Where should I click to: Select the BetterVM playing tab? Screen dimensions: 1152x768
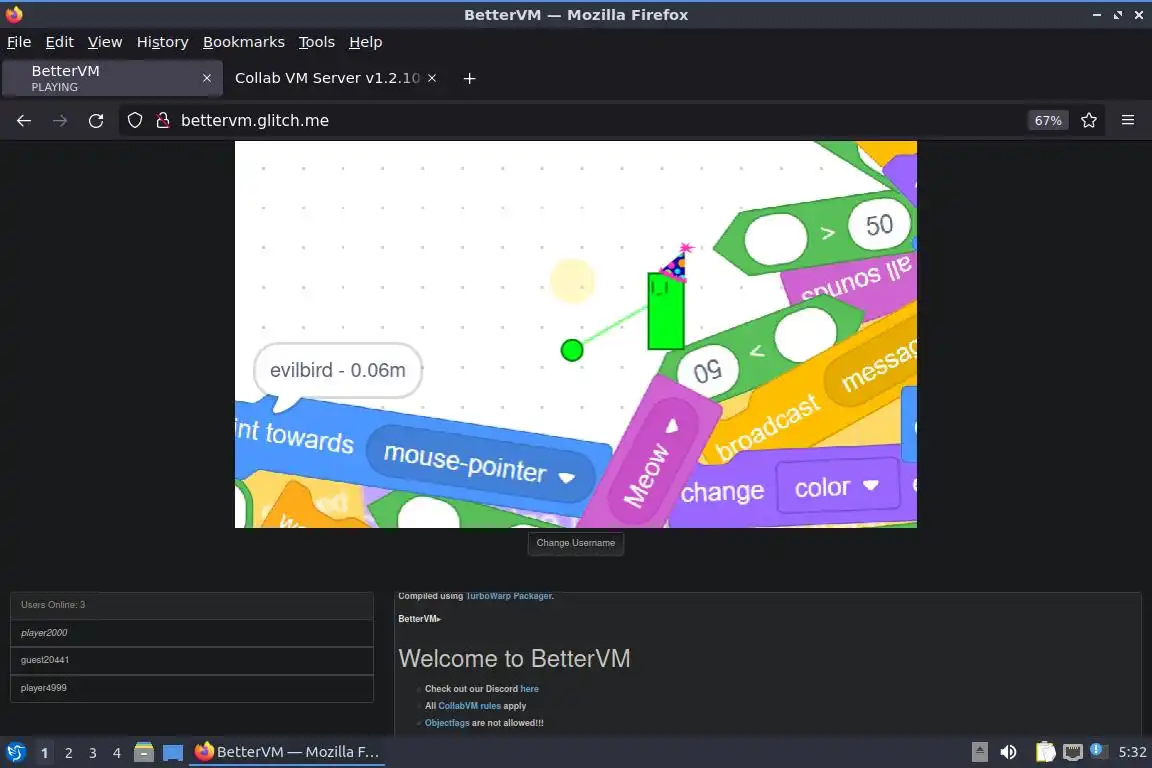pos(112,78)
